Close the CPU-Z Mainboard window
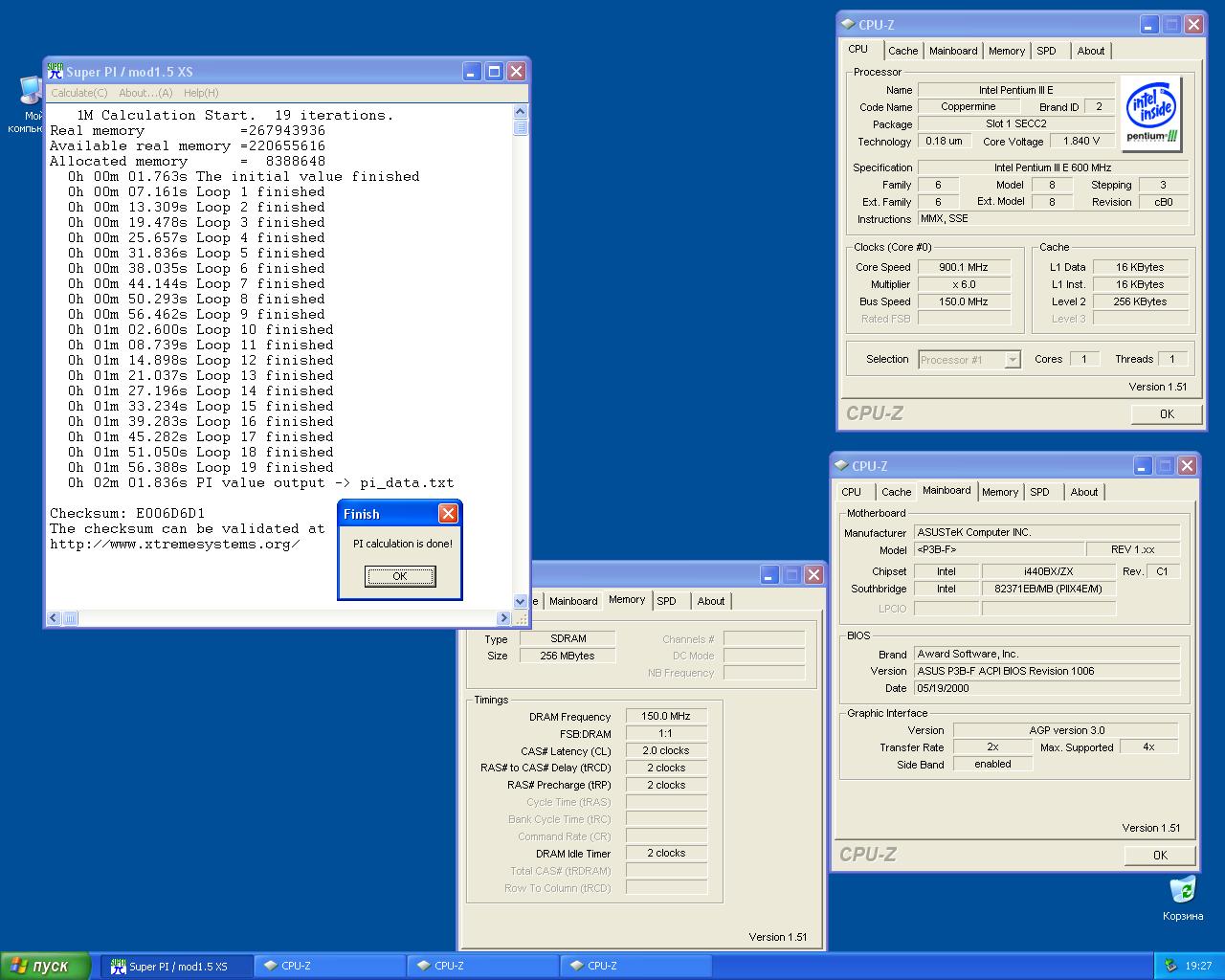The image size is (1225, 980). coord(1187,466)
